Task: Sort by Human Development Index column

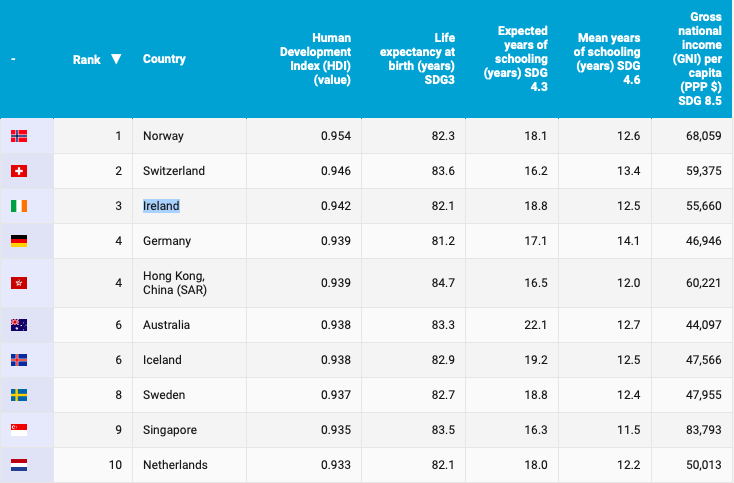Action: (314, 59)
